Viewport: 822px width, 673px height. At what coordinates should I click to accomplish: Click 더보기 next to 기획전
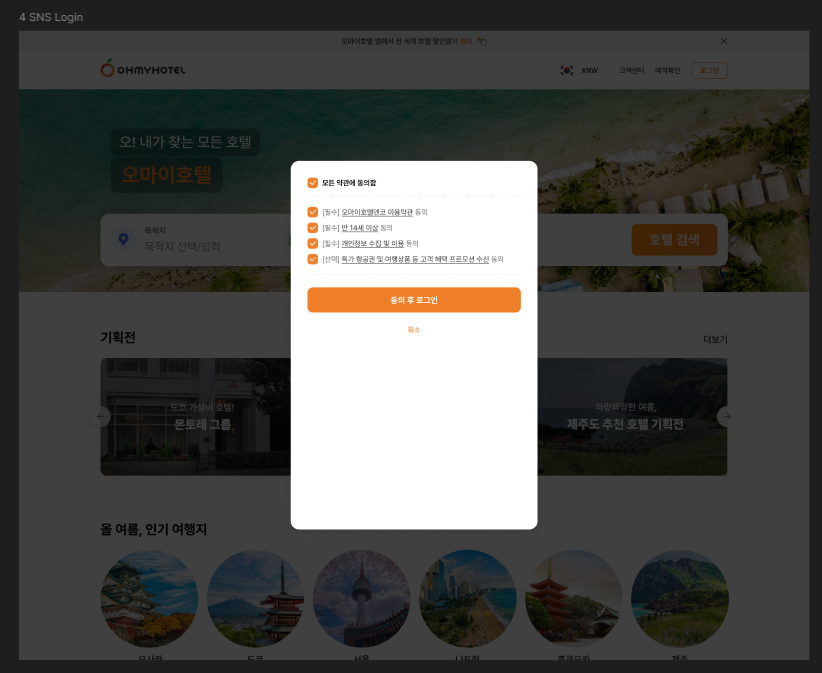[x=715, y=340]
